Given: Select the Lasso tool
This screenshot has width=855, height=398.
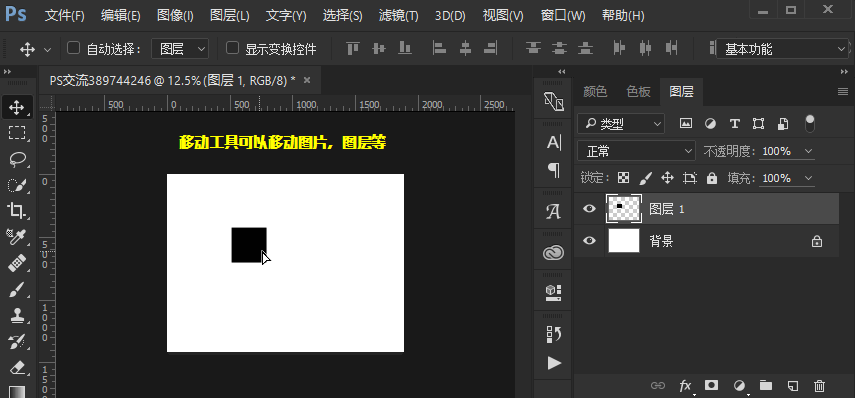Looking at the screenshot, I should click(17, 159).
